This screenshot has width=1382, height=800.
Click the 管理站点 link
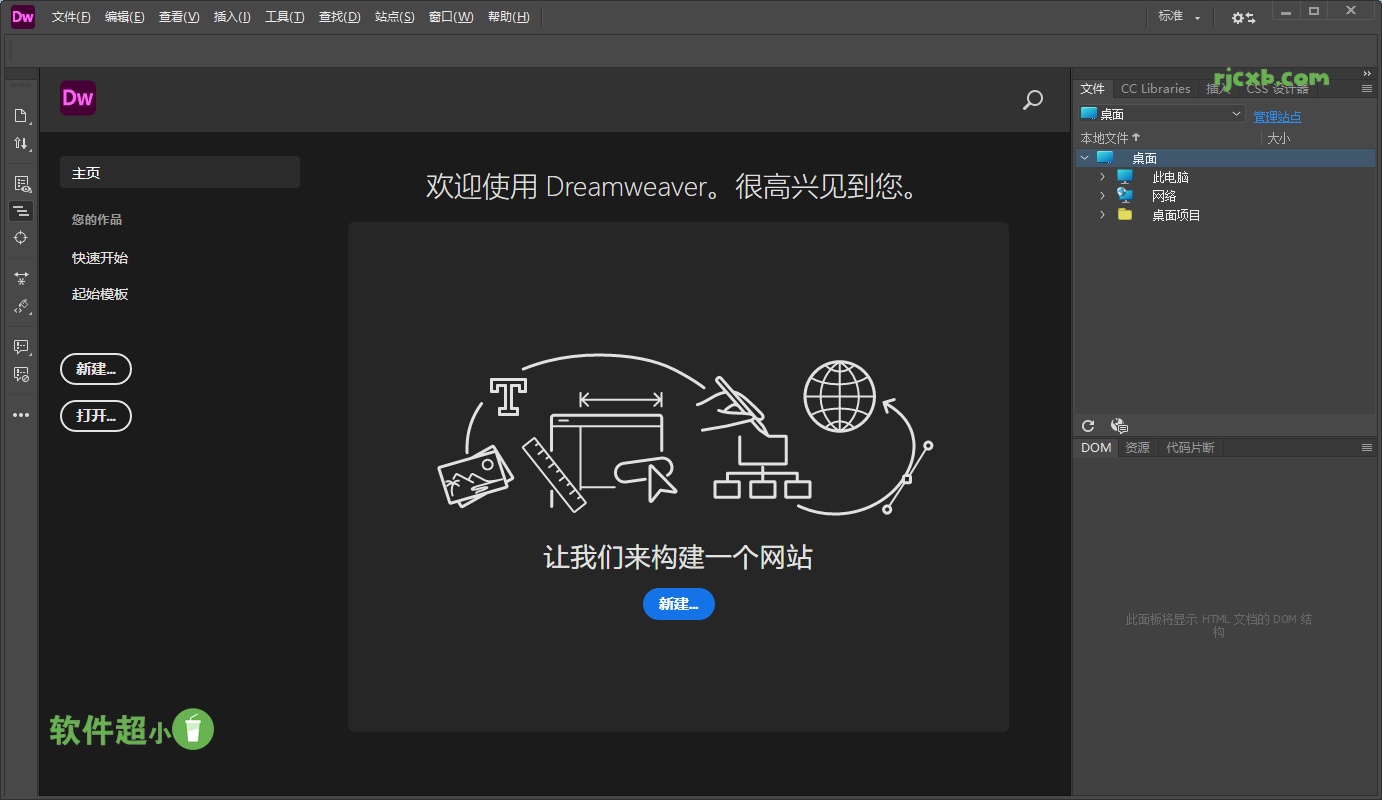coord(1277,116)
